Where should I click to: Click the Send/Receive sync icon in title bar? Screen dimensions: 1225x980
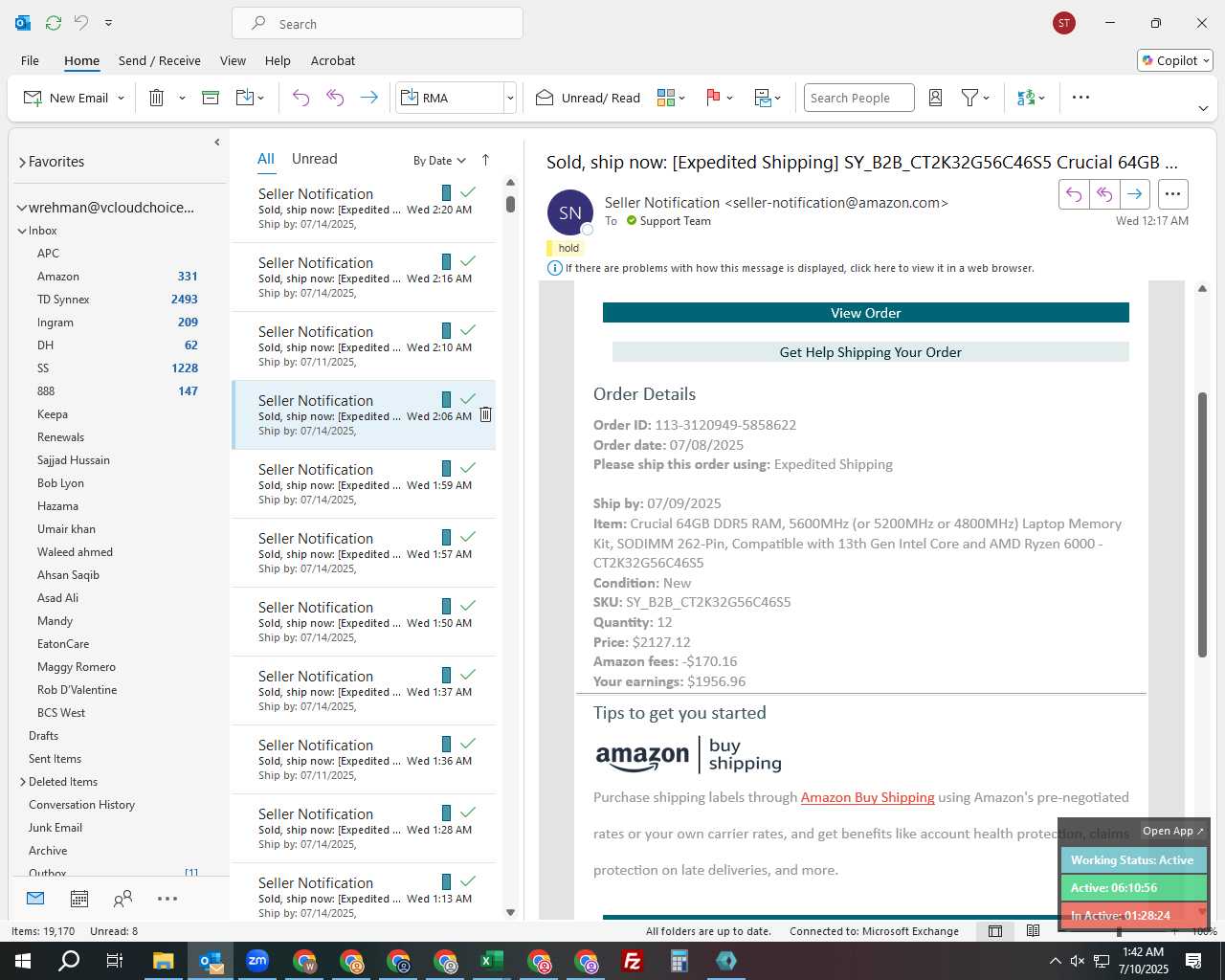[x=54, y=23]
